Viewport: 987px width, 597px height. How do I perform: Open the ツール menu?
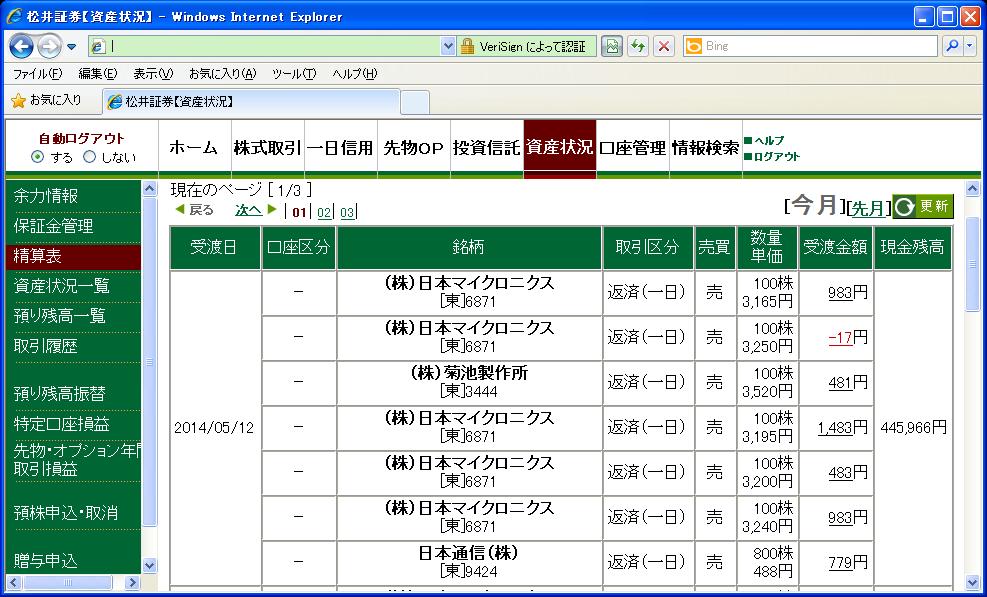[x=293, y=74]
